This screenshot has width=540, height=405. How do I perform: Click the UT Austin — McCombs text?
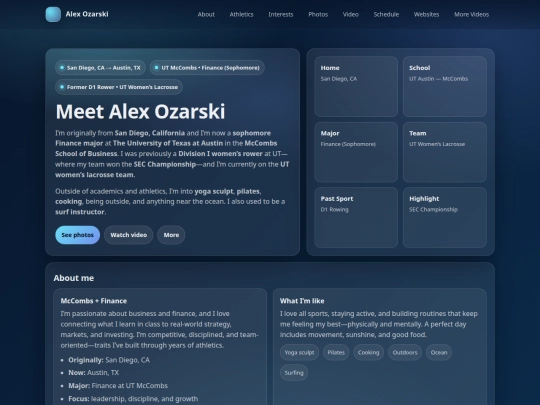[438, 79]
